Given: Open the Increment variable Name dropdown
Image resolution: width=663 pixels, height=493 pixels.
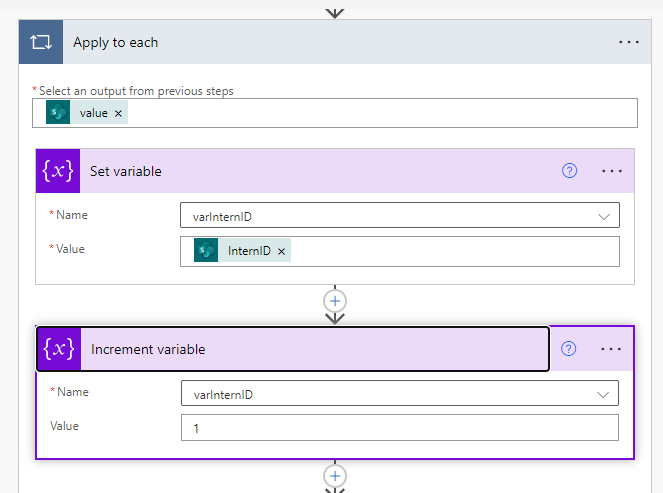Looking at the screenshot, I should (x=400, y=393).
